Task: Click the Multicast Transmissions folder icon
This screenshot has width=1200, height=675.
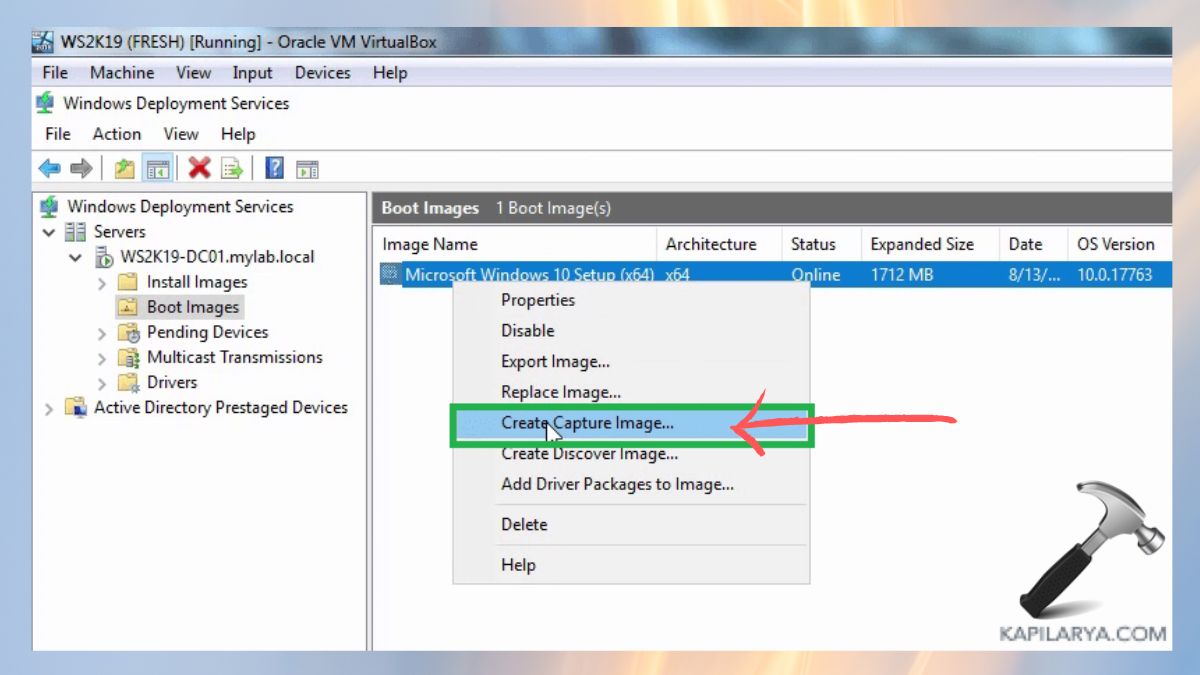Action: pos(128,357)
